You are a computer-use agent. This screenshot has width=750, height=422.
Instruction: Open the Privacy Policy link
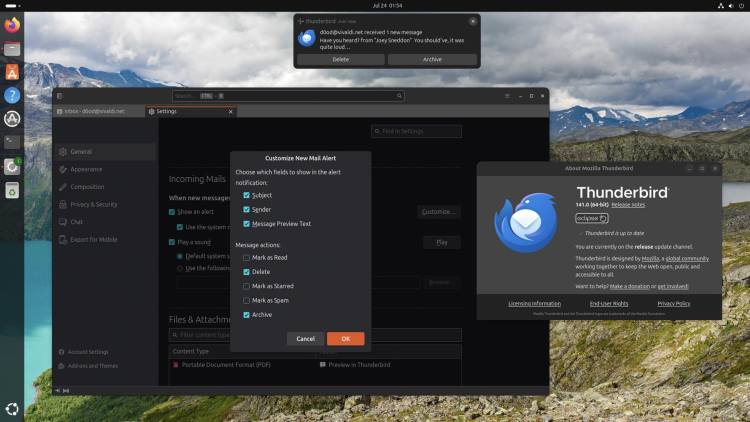click(673, 304)
